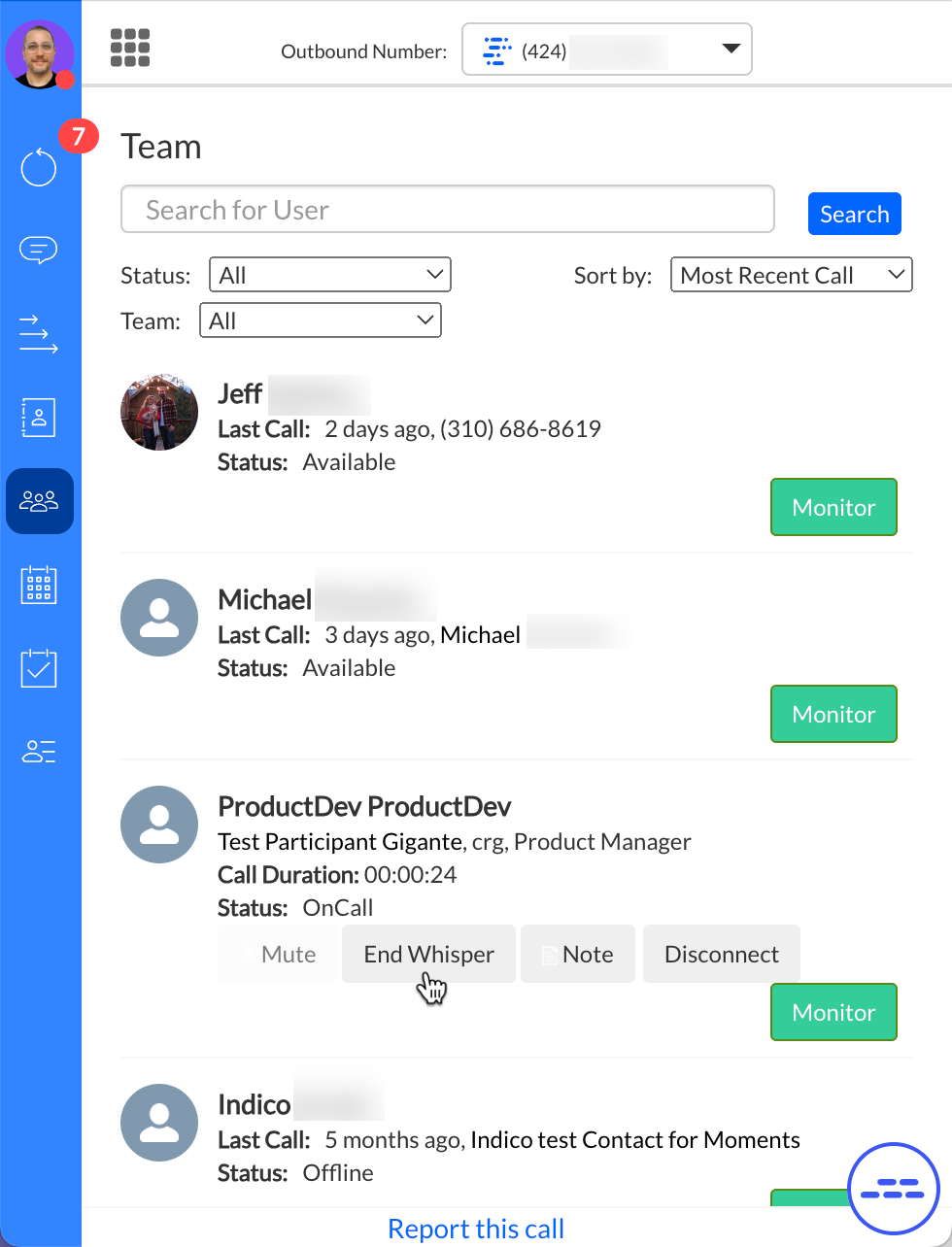Open the Status filter dropdown
The image size is (952, 1247).
(330, 275)
